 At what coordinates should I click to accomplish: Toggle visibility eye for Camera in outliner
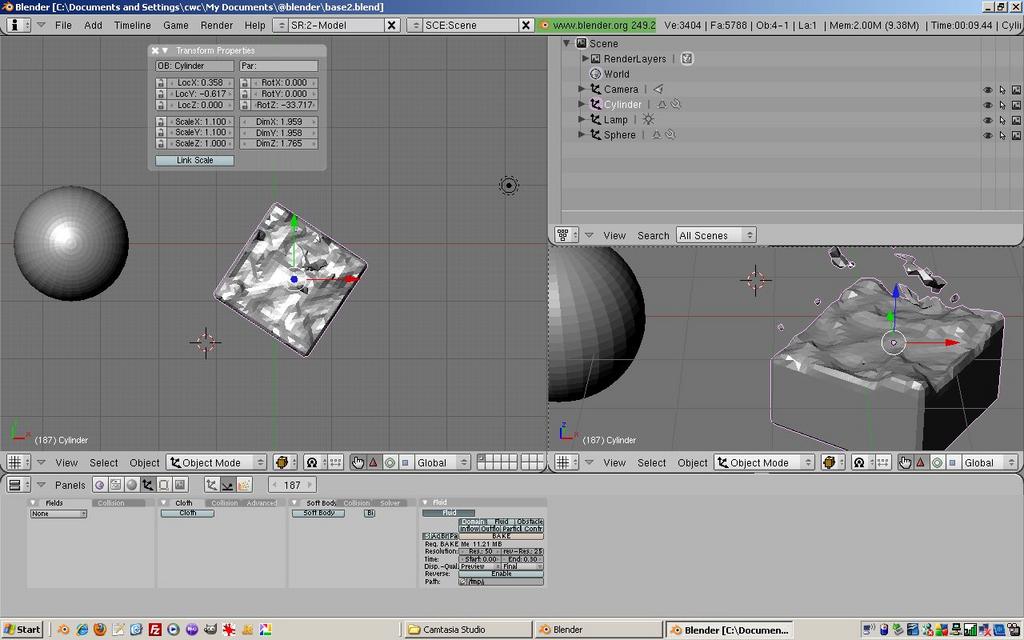(x=987, y=89)
